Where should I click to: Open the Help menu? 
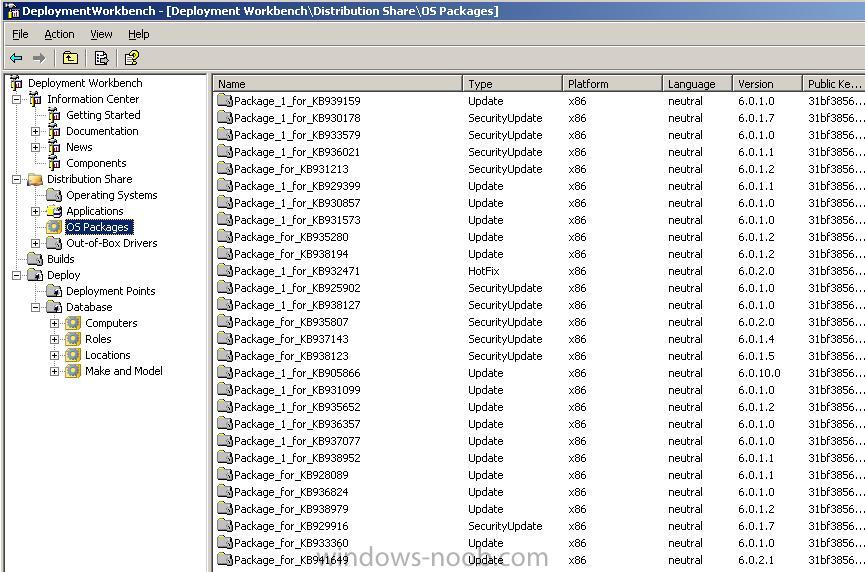pos(138,34)
